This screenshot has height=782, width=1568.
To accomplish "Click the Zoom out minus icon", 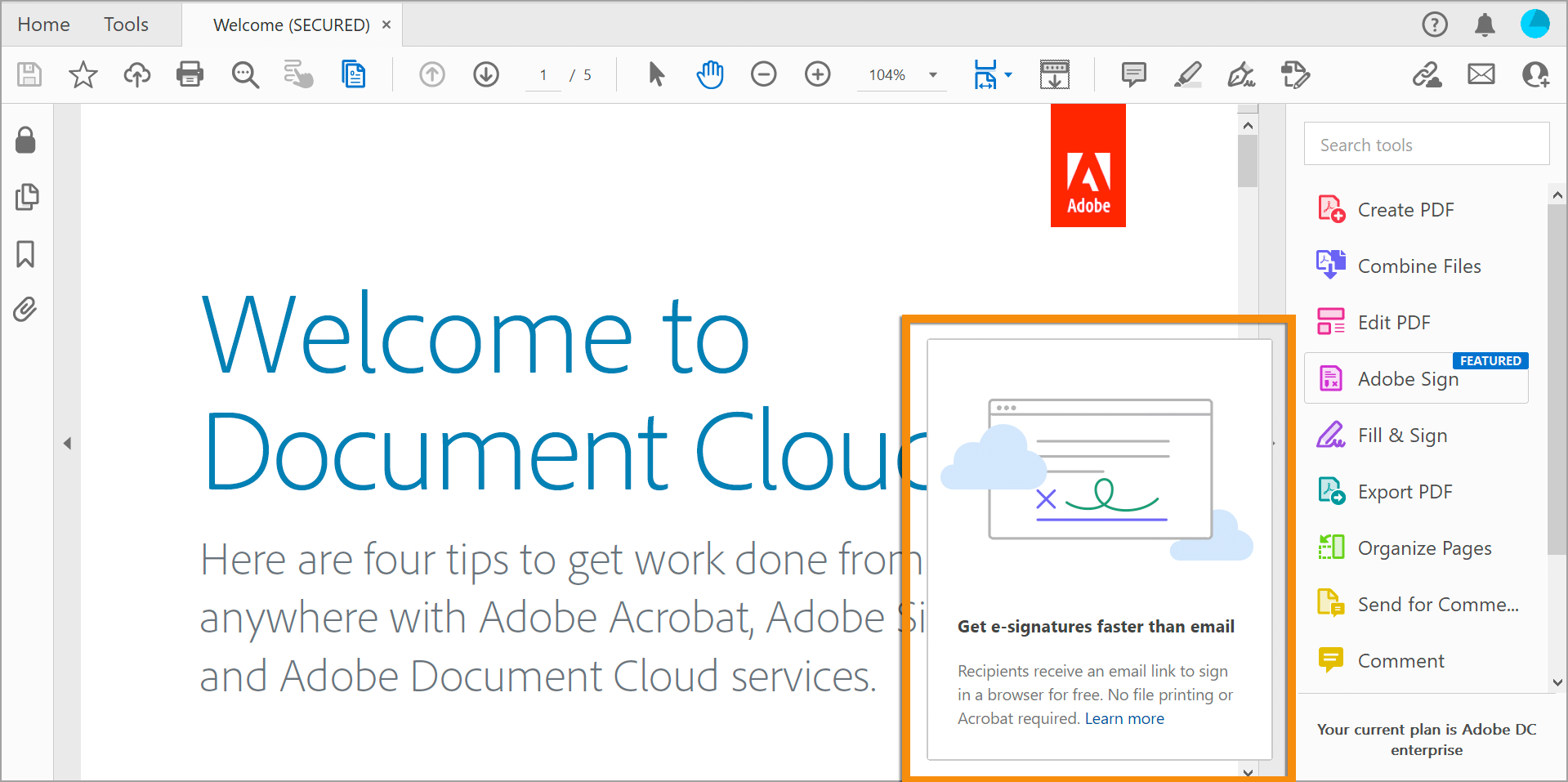I will [x=763, y=74].
